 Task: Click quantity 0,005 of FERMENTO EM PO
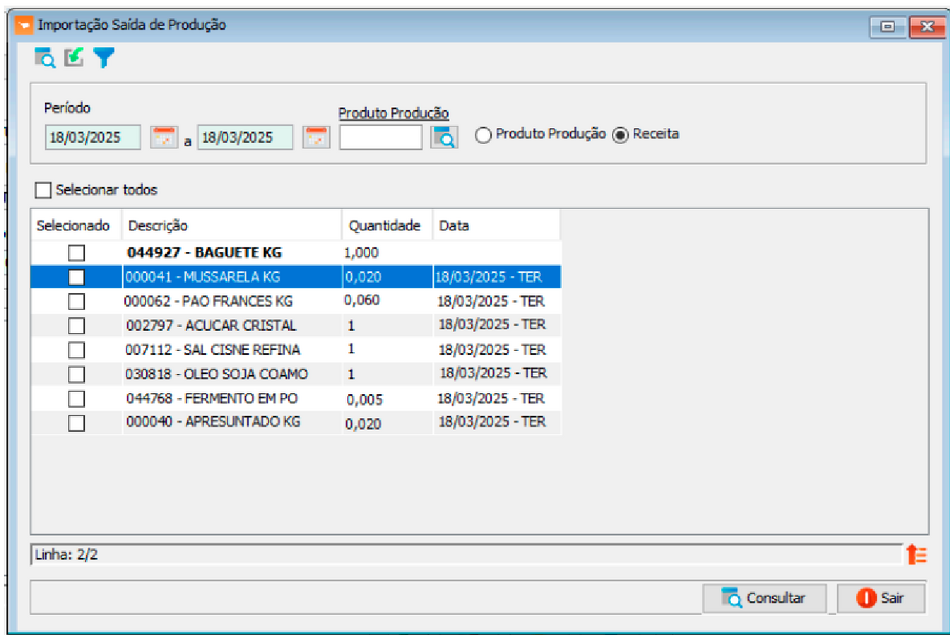pyautogui.click(x=364, y=400)
